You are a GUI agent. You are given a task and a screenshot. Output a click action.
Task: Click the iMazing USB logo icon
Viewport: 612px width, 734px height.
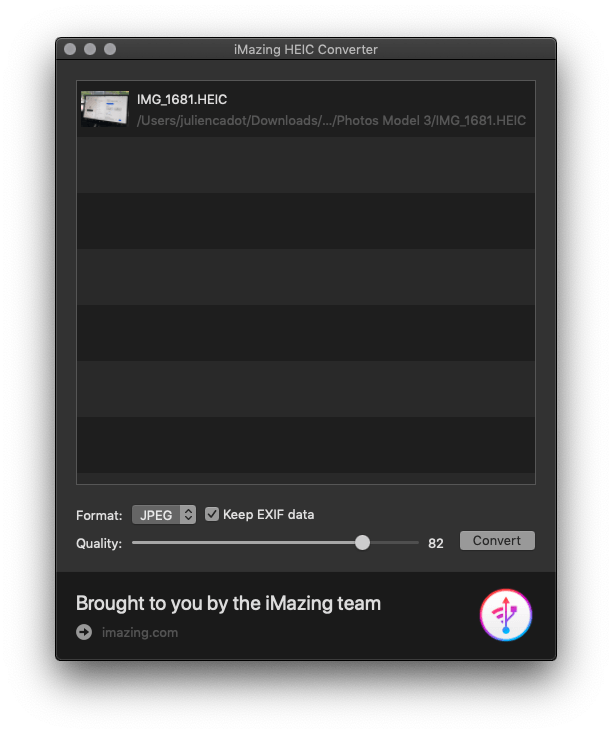[505, 615]
